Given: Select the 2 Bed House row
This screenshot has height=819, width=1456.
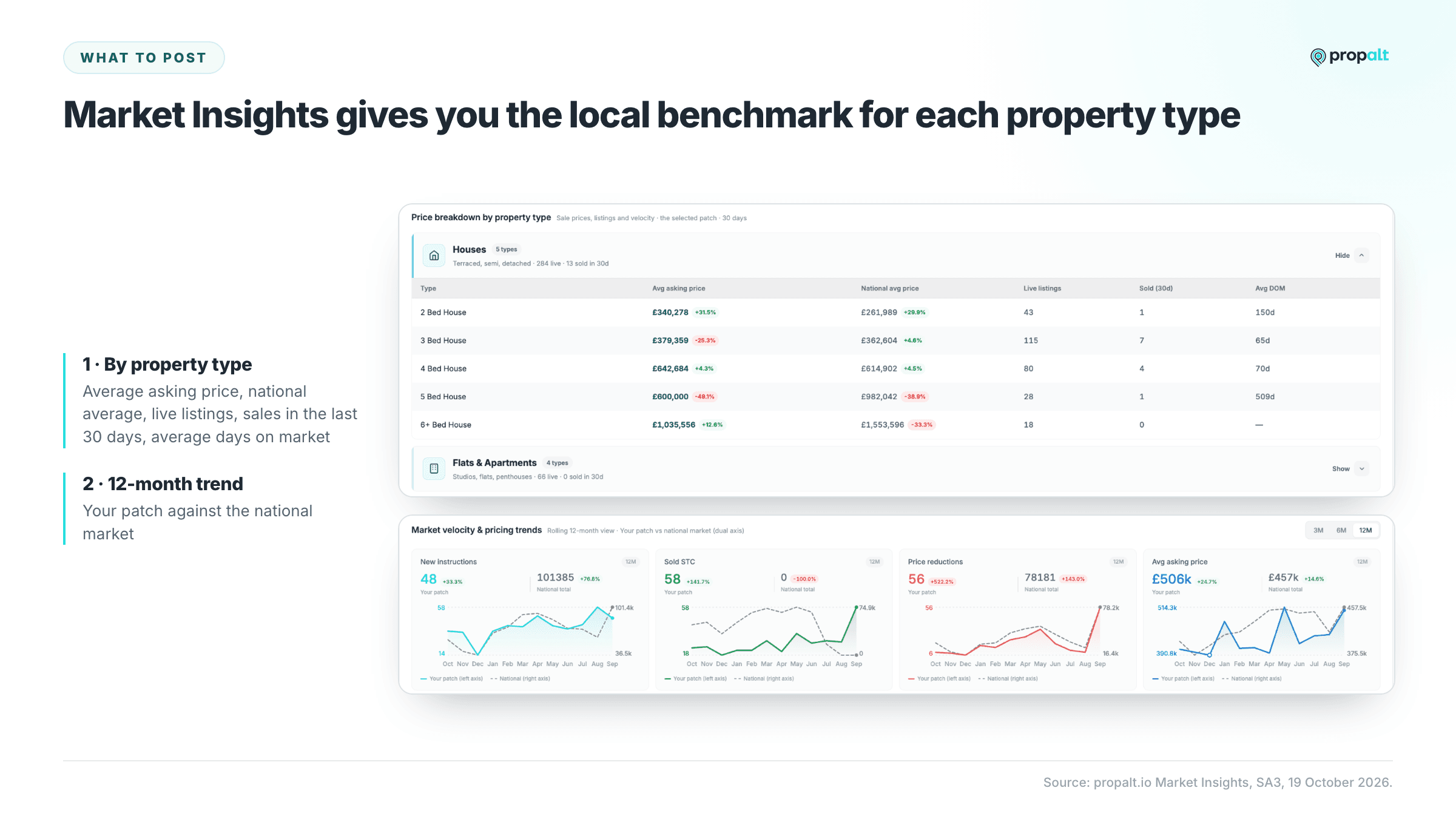Looking at the screenshot, I should pos(896,312).
